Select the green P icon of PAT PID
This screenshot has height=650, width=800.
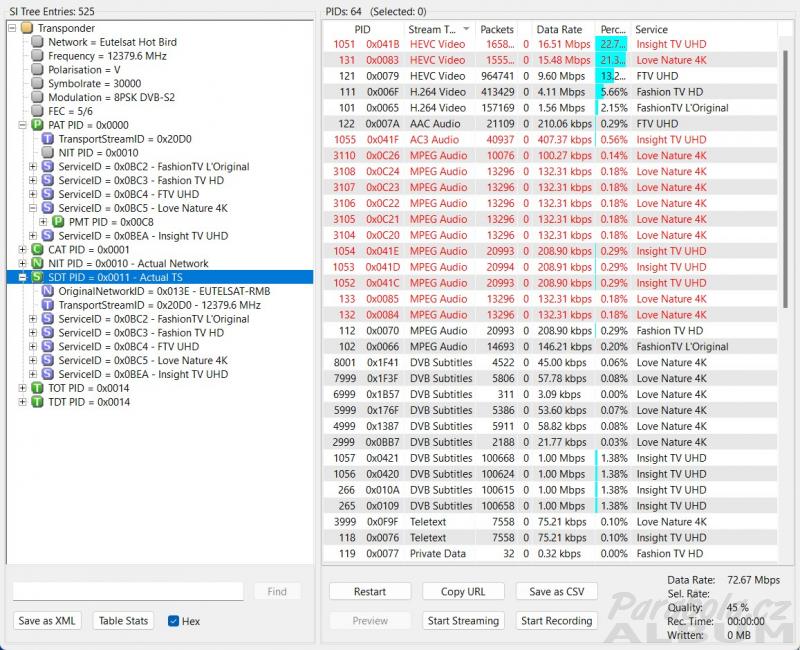[37, 124]
